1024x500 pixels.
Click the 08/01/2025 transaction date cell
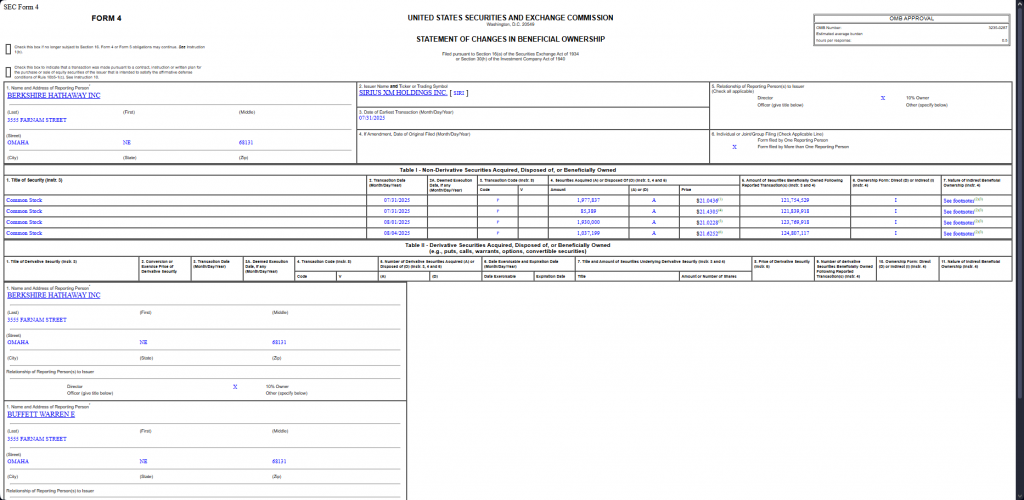coord(397,223)
